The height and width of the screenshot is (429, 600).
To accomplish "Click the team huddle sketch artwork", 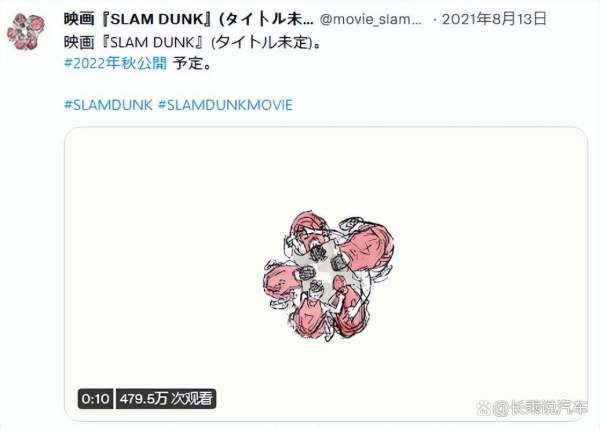I will (328, 275).
